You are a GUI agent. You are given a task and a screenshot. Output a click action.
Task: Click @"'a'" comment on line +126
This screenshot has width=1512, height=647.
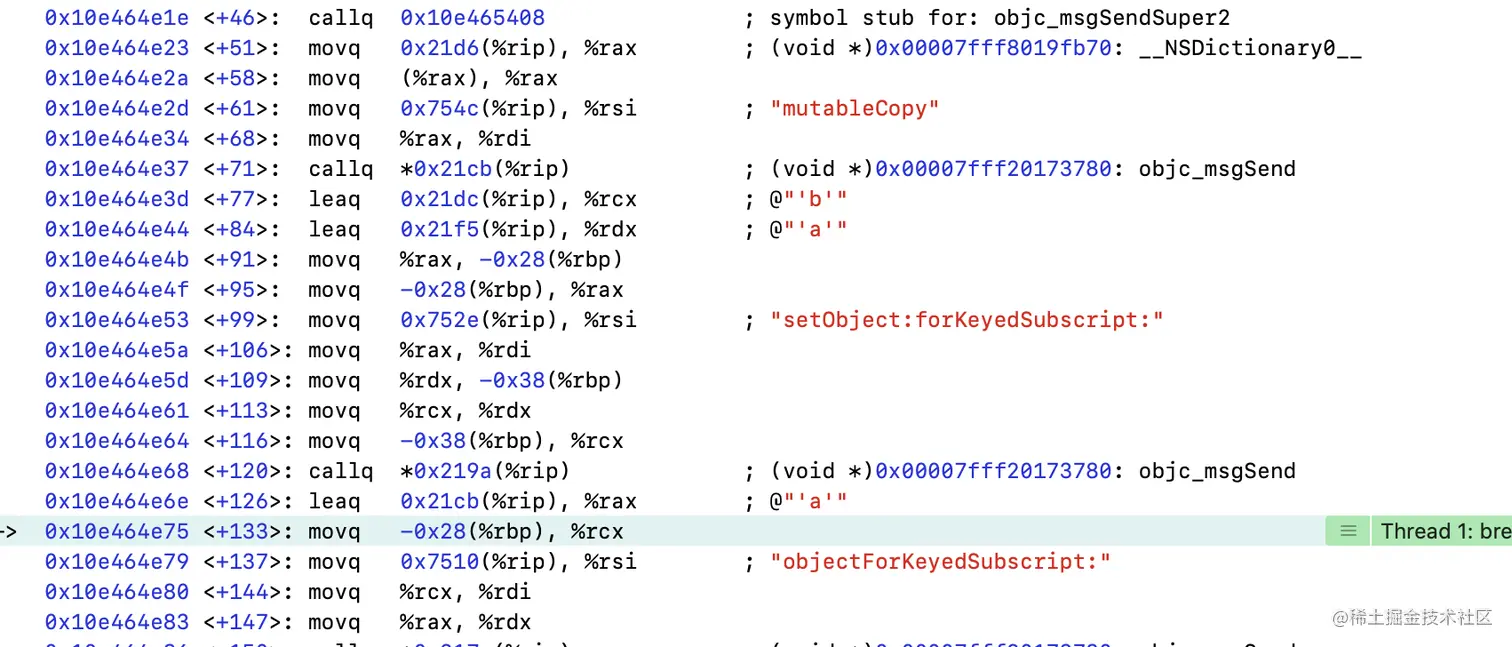coord(808,501)
